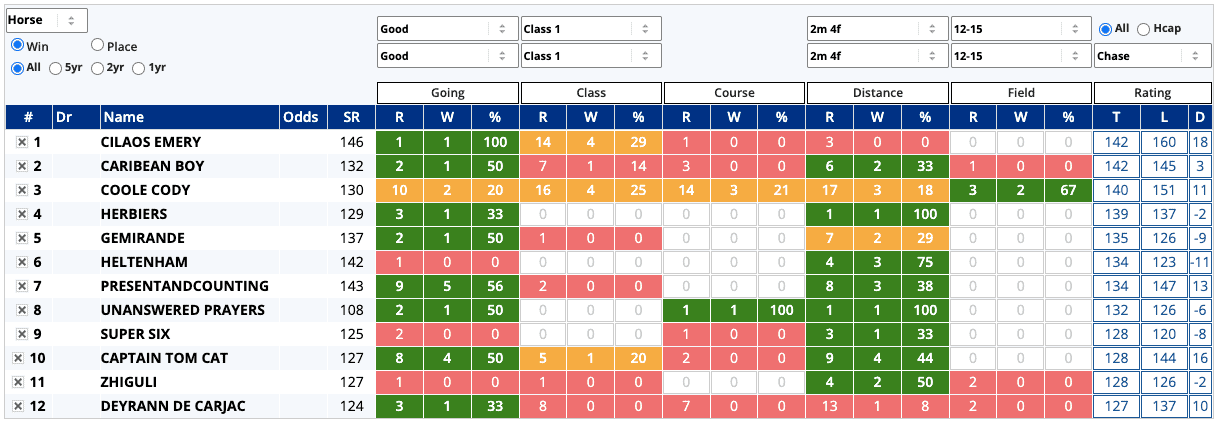Click the X icon beside Herbiers

click(21, 214)
